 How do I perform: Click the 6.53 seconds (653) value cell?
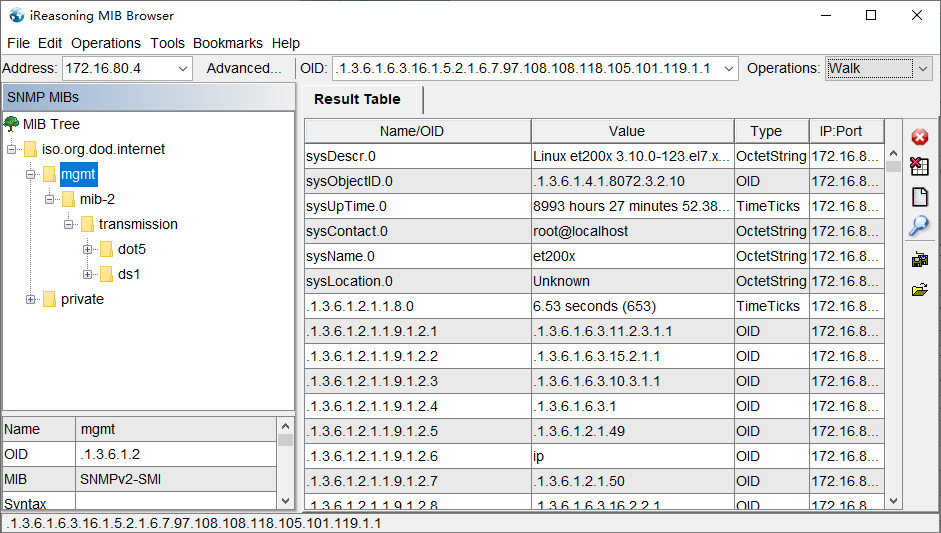click(x=633, y=306)
